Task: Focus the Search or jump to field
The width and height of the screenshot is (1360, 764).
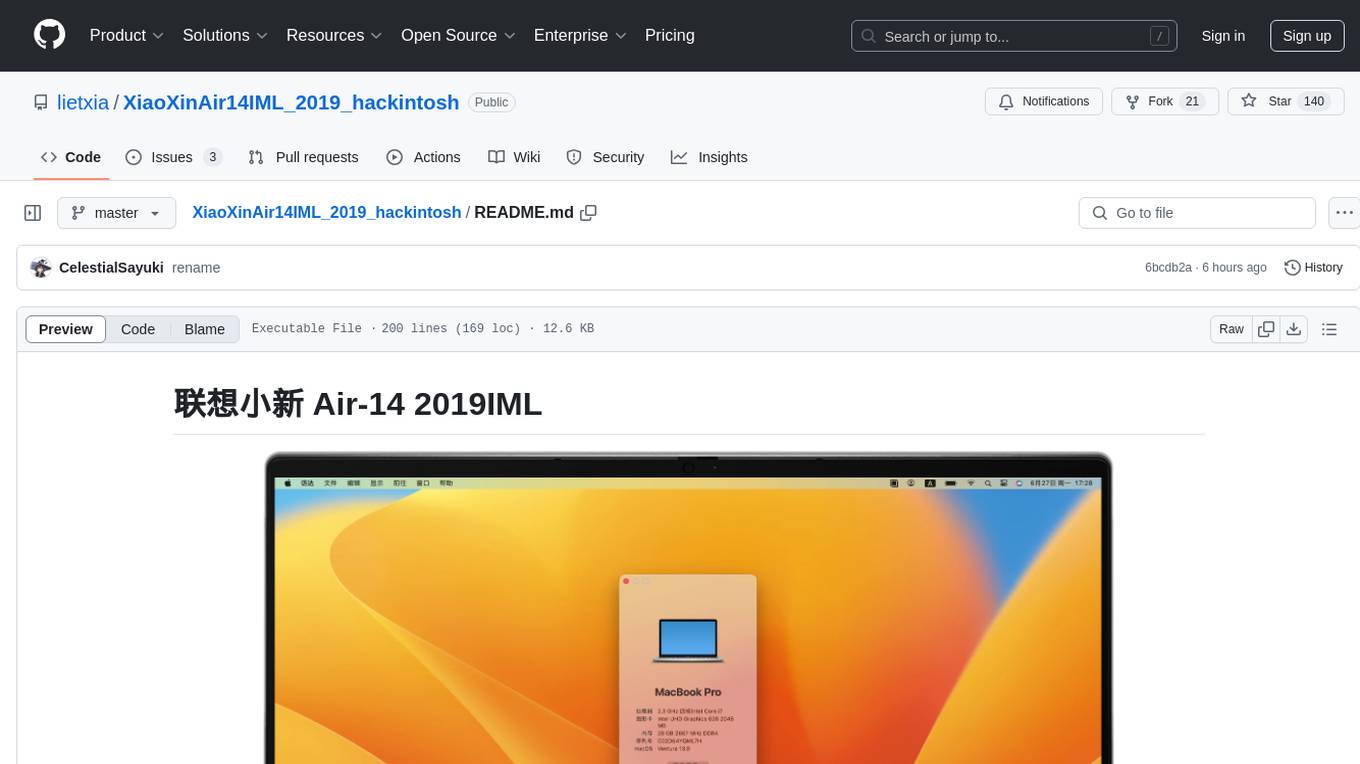Action: [x=1014, y=36]
